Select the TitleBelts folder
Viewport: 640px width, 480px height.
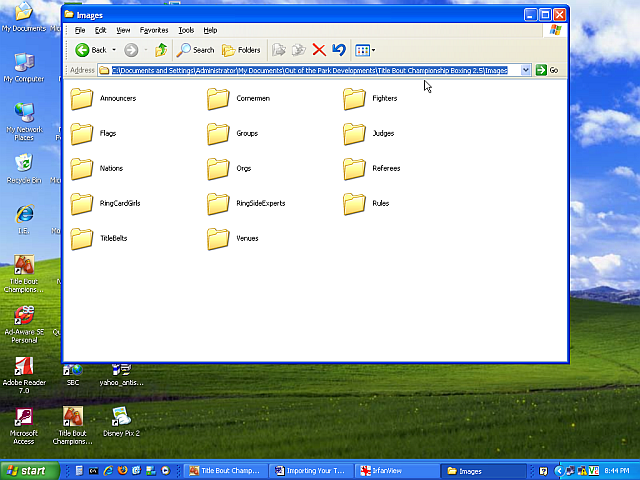pyautogui.click(x=99, y=239)
